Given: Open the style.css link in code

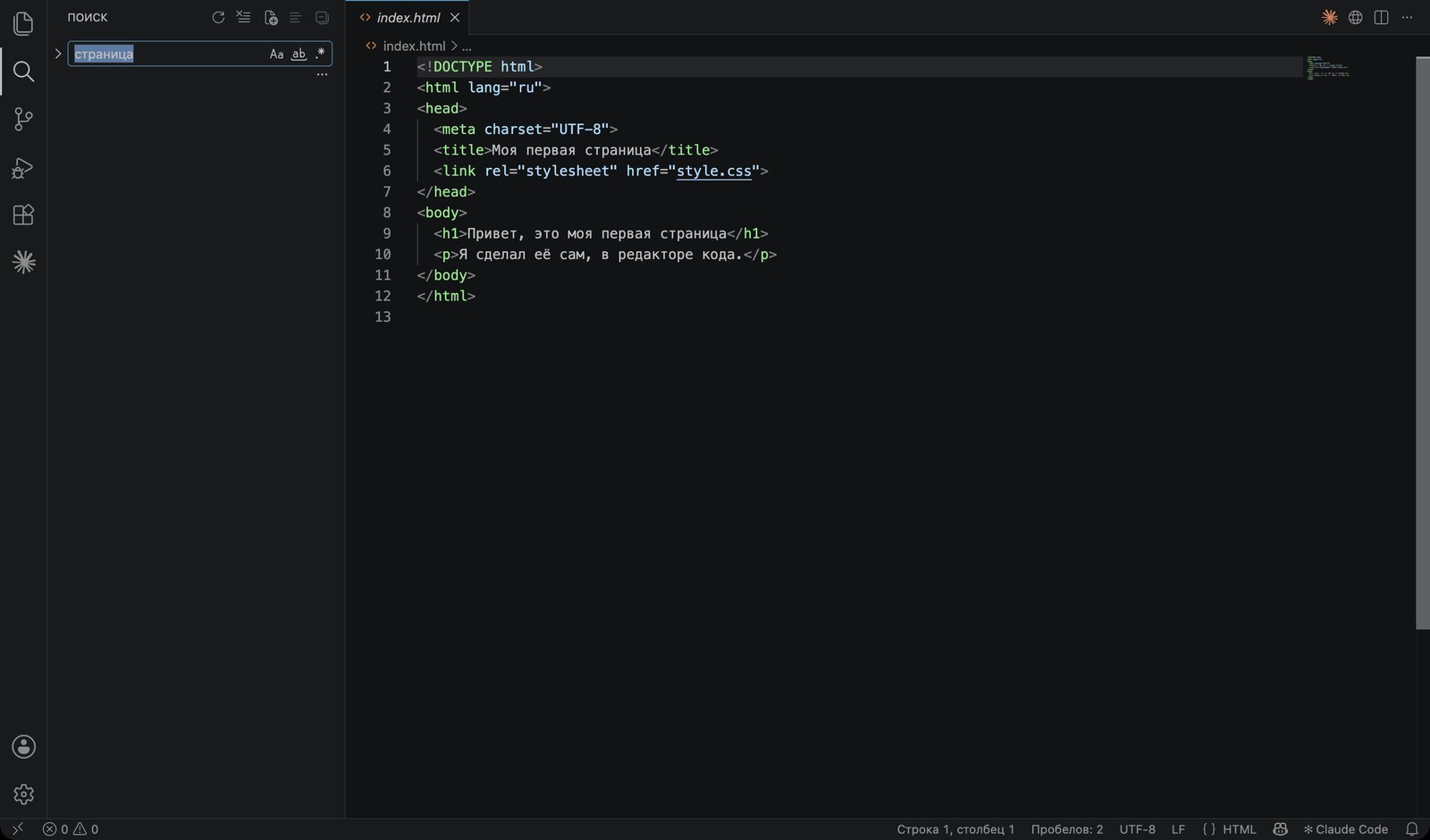Looking at the screenshot, I should (x=714, y=171).
